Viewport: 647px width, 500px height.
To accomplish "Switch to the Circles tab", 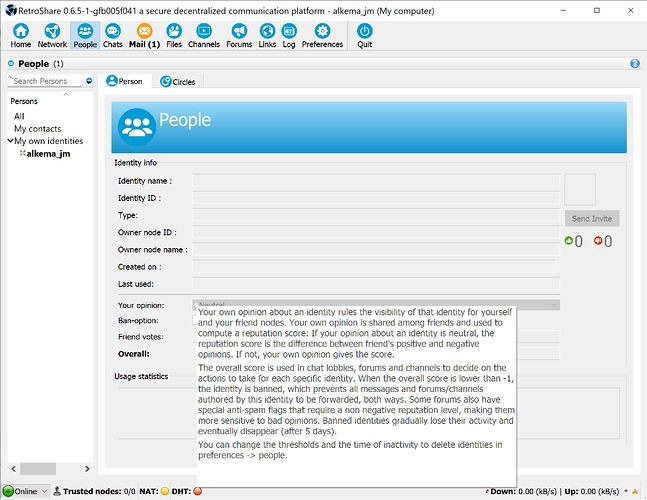I will coord(178,82).
